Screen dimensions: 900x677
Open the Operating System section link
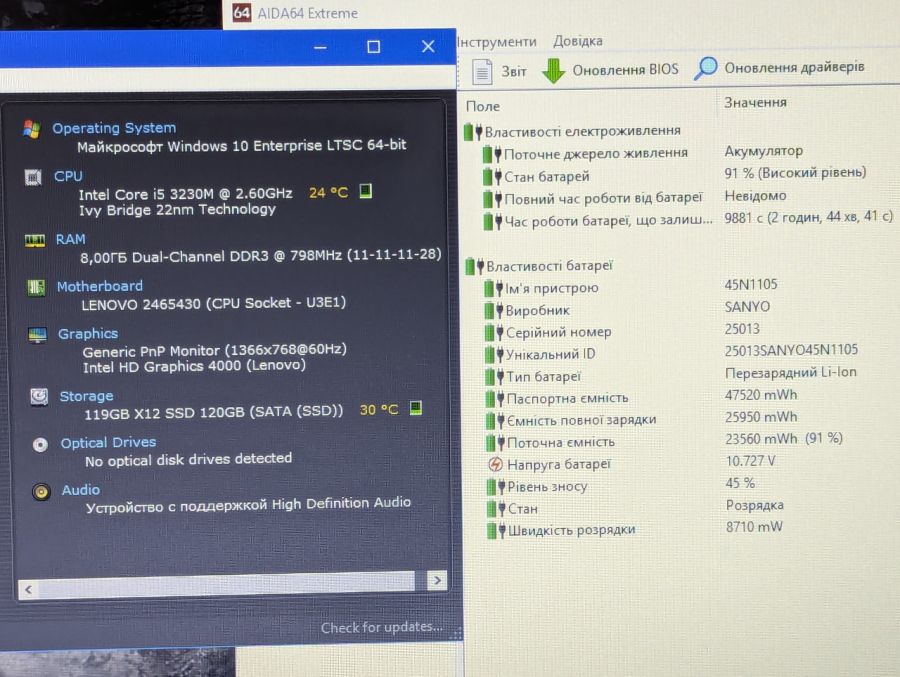pos(114,128)
